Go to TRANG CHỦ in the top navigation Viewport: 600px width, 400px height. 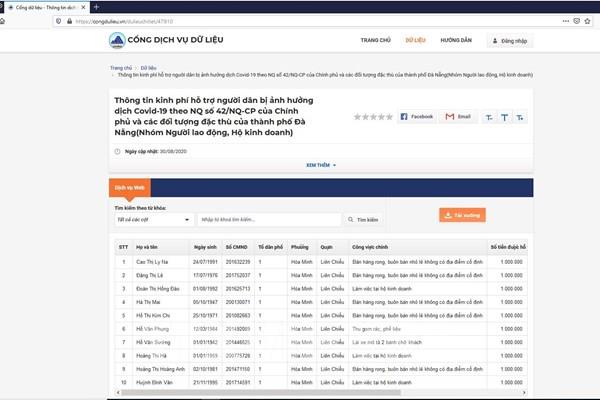coord(375,41)
